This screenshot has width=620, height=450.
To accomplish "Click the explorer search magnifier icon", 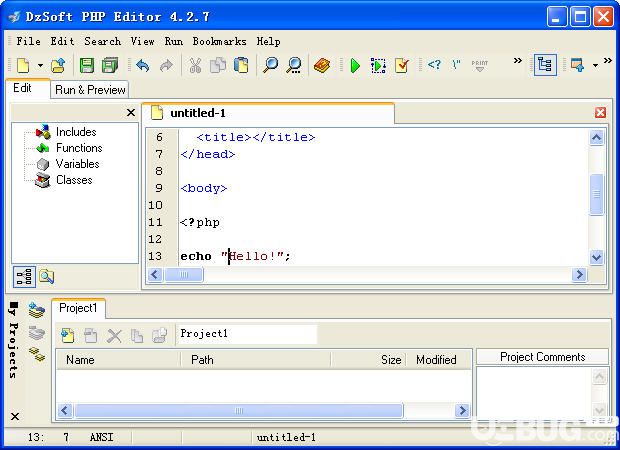I will click(x=47, y=276).
